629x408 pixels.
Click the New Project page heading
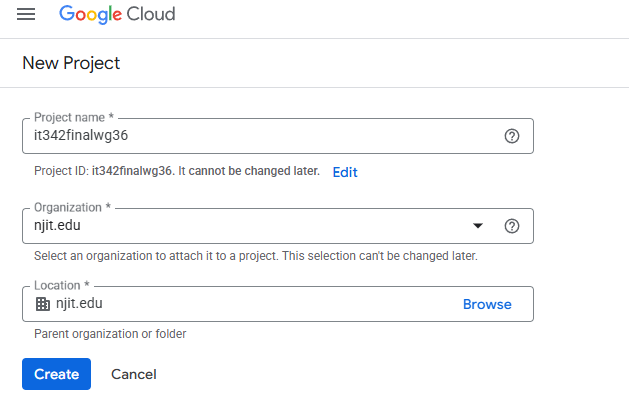pyautogui.click(x=71, y=63)
